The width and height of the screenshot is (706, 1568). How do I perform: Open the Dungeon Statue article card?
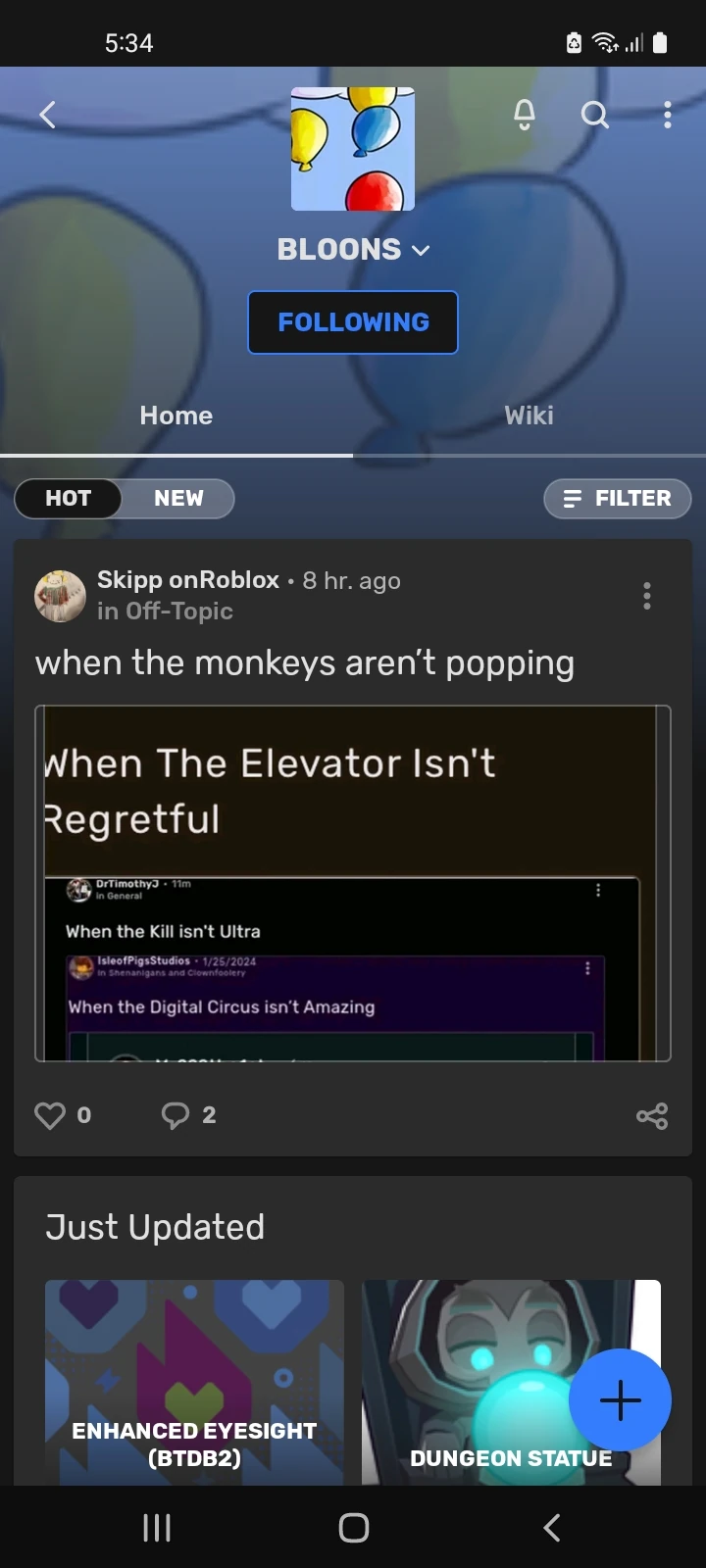511,1382
